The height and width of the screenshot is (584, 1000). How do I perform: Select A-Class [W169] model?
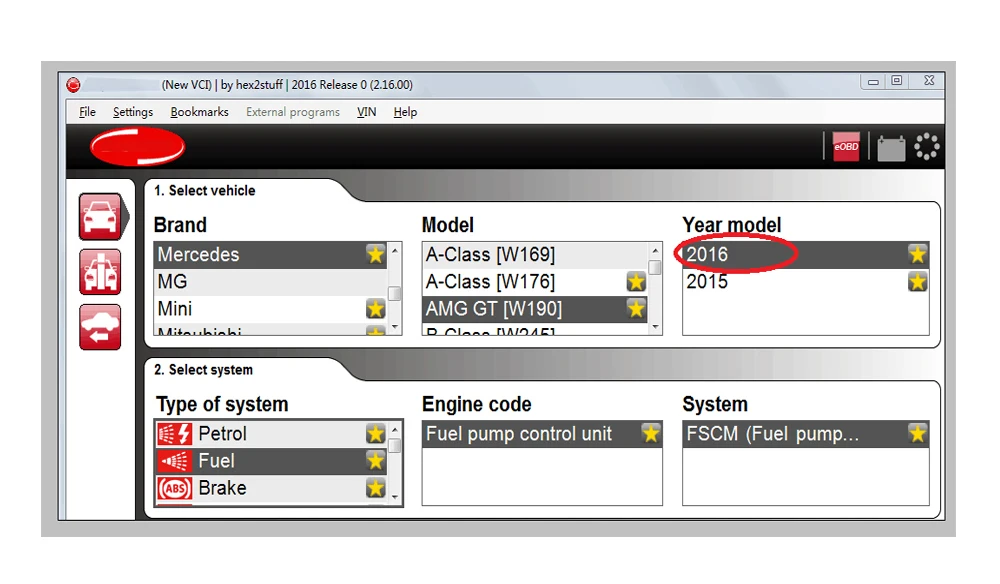(535, 254)
